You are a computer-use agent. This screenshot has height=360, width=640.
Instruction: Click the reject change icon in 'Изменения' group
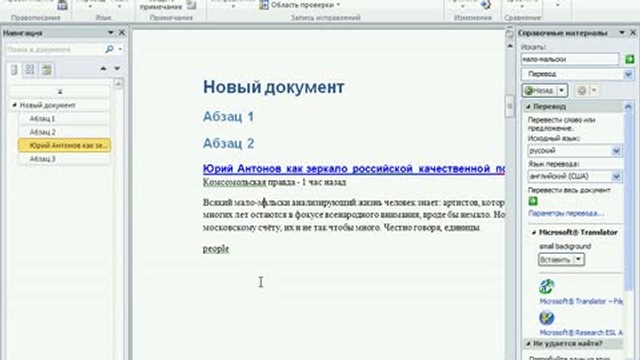click(x=485, y=4)
